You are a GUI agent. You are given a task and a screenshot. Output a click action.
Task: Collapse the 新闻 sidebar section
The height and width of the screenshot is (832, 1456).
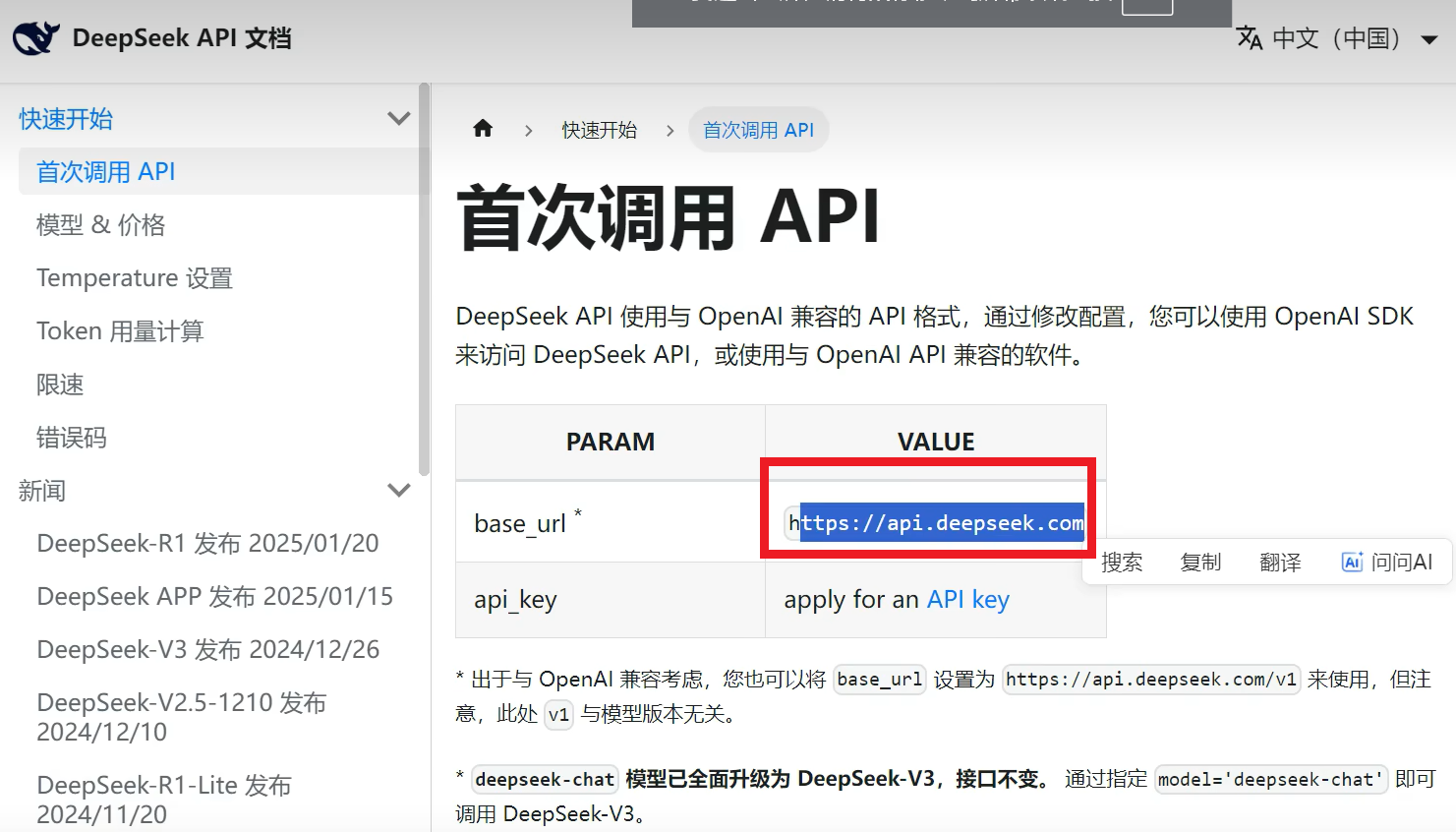(399, 490)
